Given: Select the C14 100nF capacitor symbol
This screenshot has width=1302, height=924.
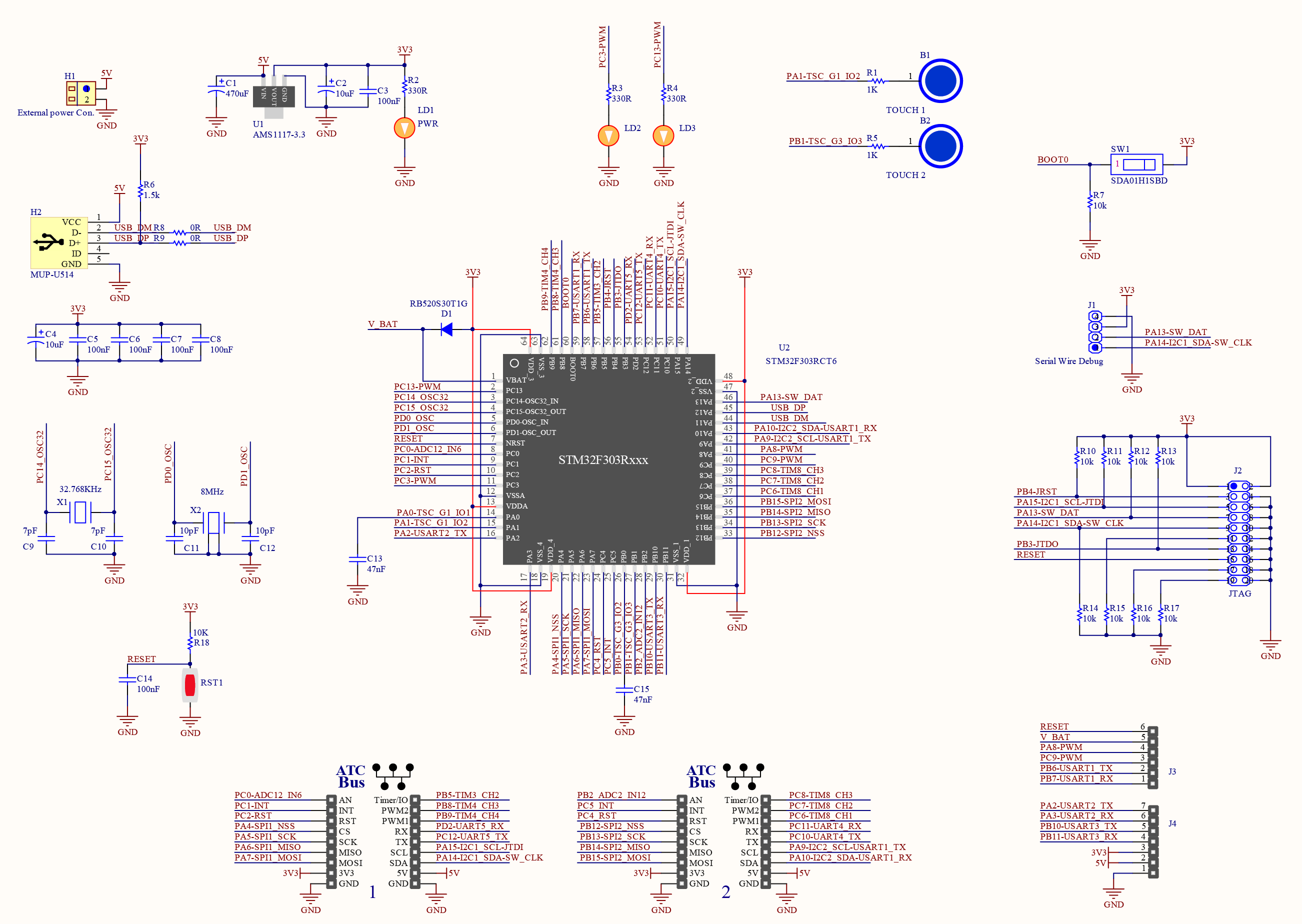Looking at the screenshot, I should (127, 680).
